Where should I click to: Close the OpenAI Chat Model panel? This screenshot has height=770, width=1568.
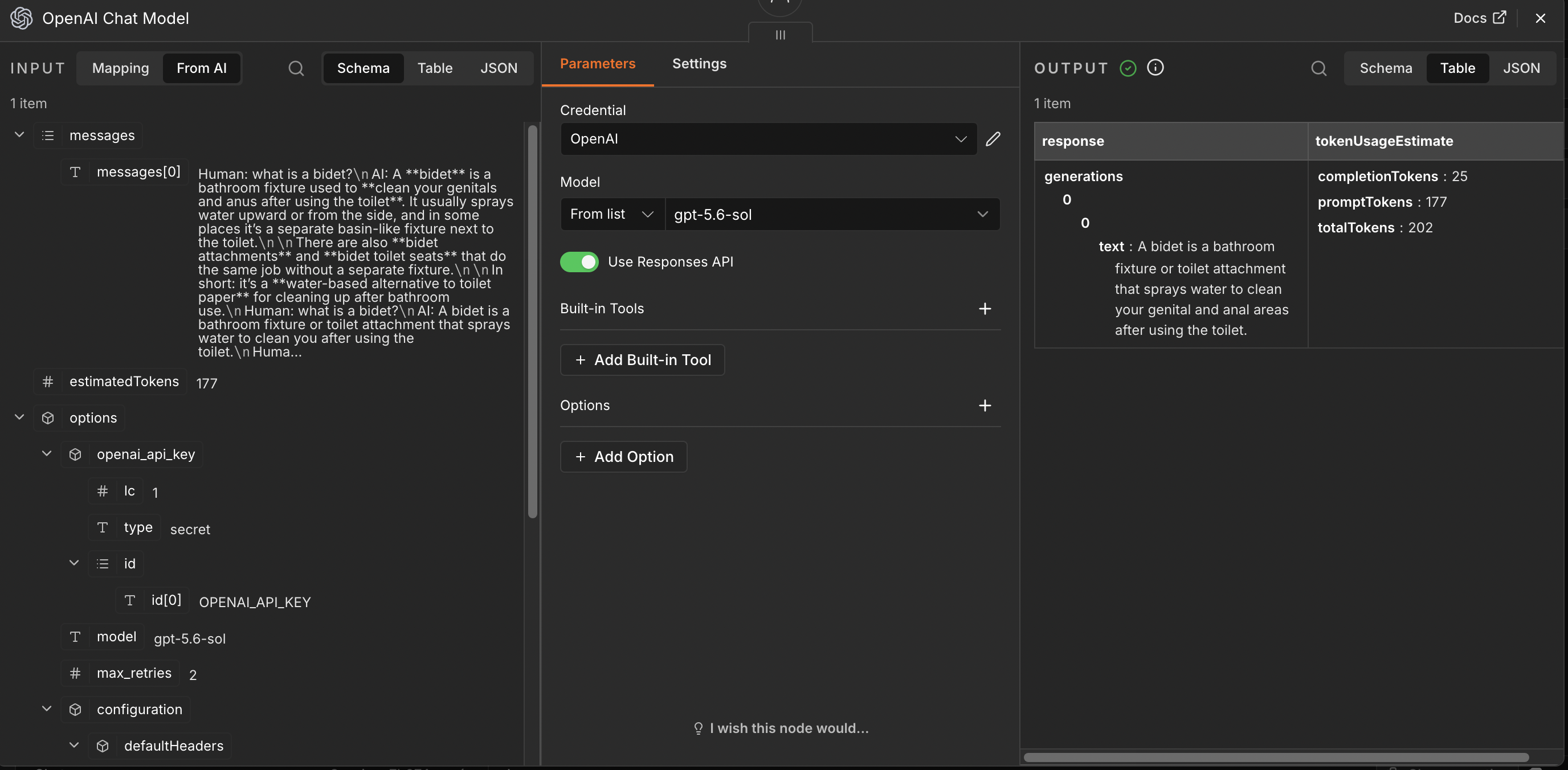tap(1540, 18)
